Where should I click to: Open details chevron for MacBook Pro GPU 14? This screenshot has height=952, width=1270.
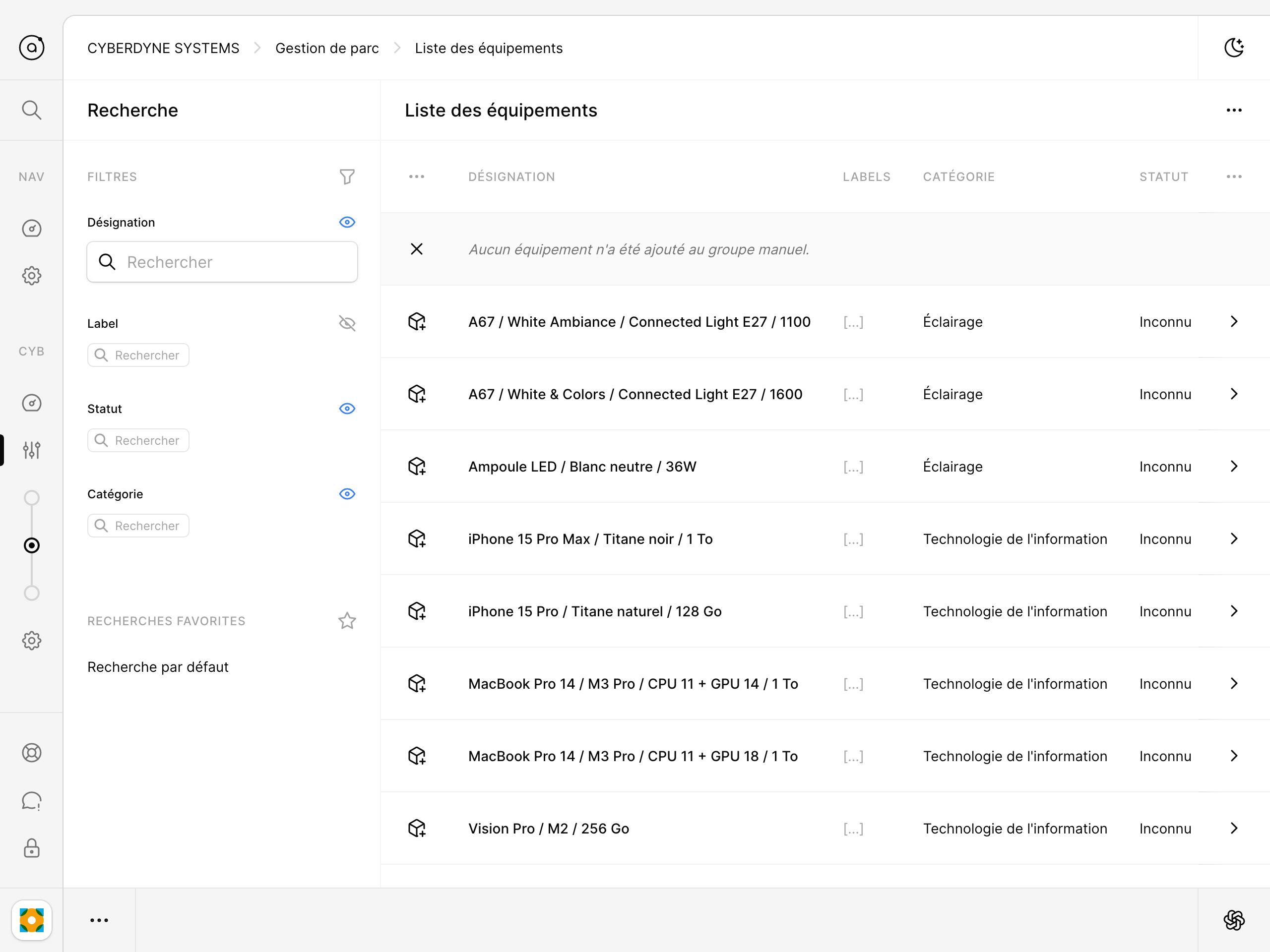pyautogui.click(x=1234, y=683)
